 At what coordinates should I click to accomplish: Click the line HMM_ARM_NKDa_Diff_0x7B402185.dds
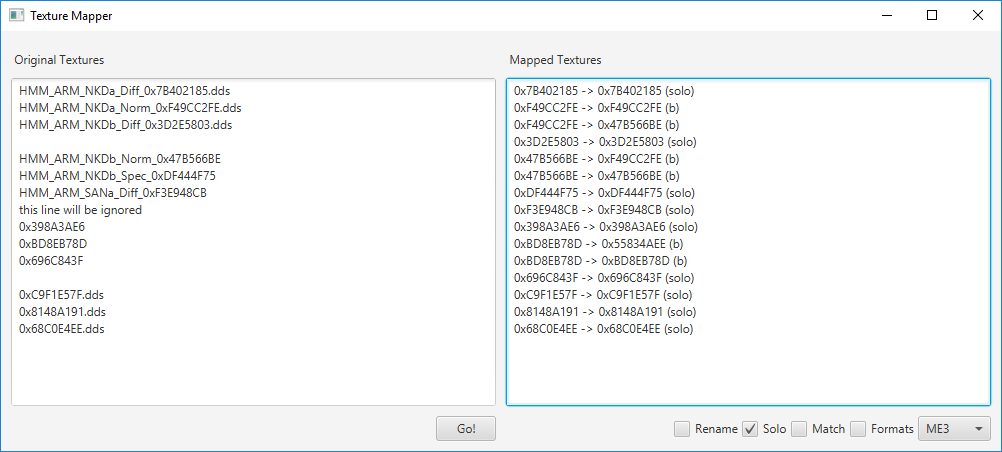pos(121,91)
